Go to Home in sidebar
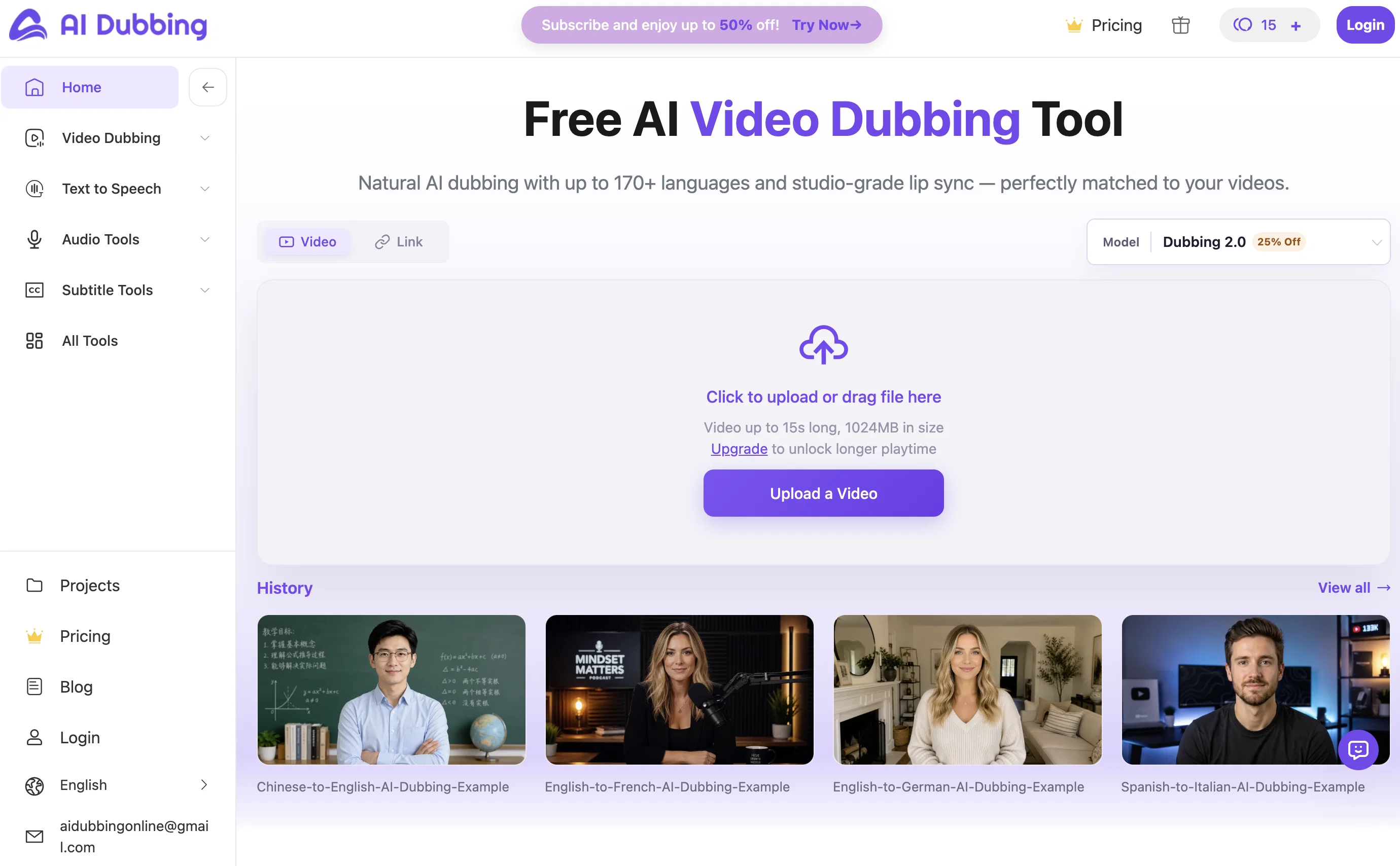 [x=90, y=87]
